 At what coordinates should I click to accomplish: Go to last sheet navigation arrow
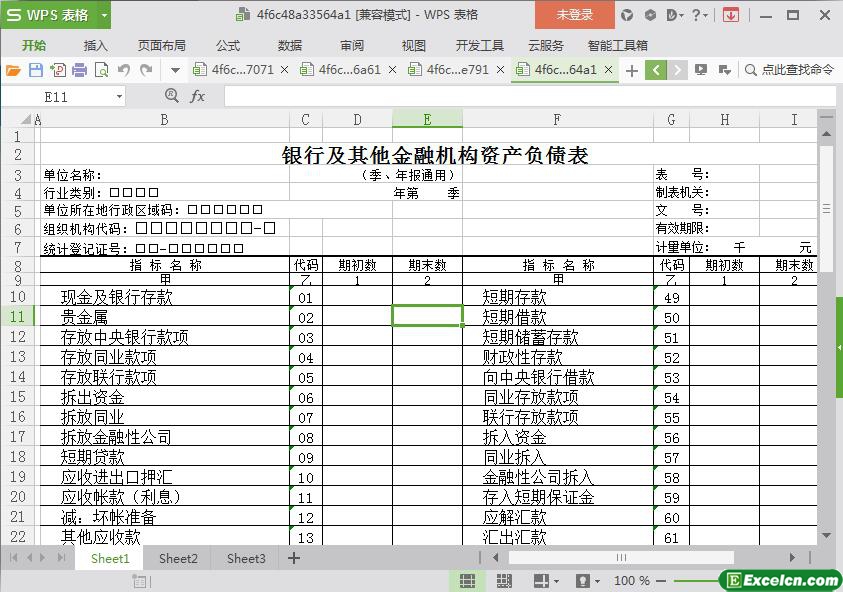tap(62, 558)
